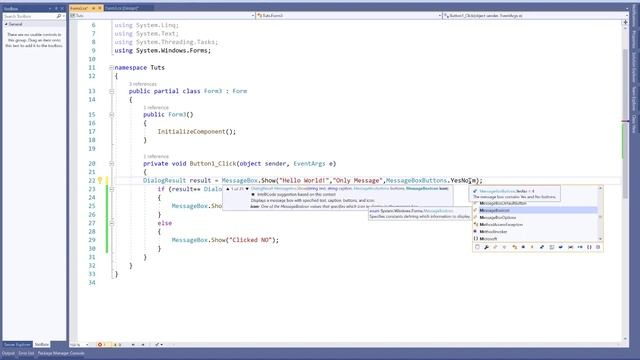
Task: Collapse the else outlining block on line 27
Action: (x=111, y=223)
